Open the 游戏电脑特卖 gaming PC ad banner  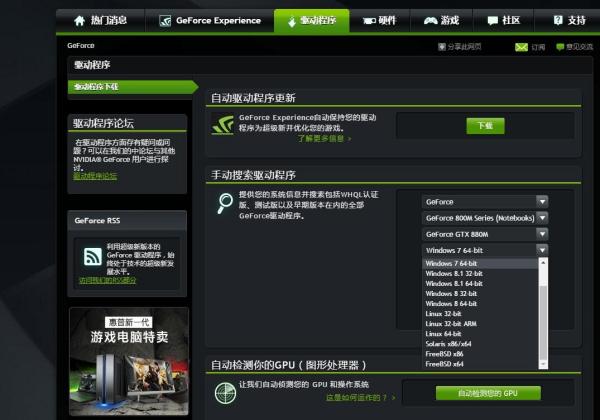[129, 361]
